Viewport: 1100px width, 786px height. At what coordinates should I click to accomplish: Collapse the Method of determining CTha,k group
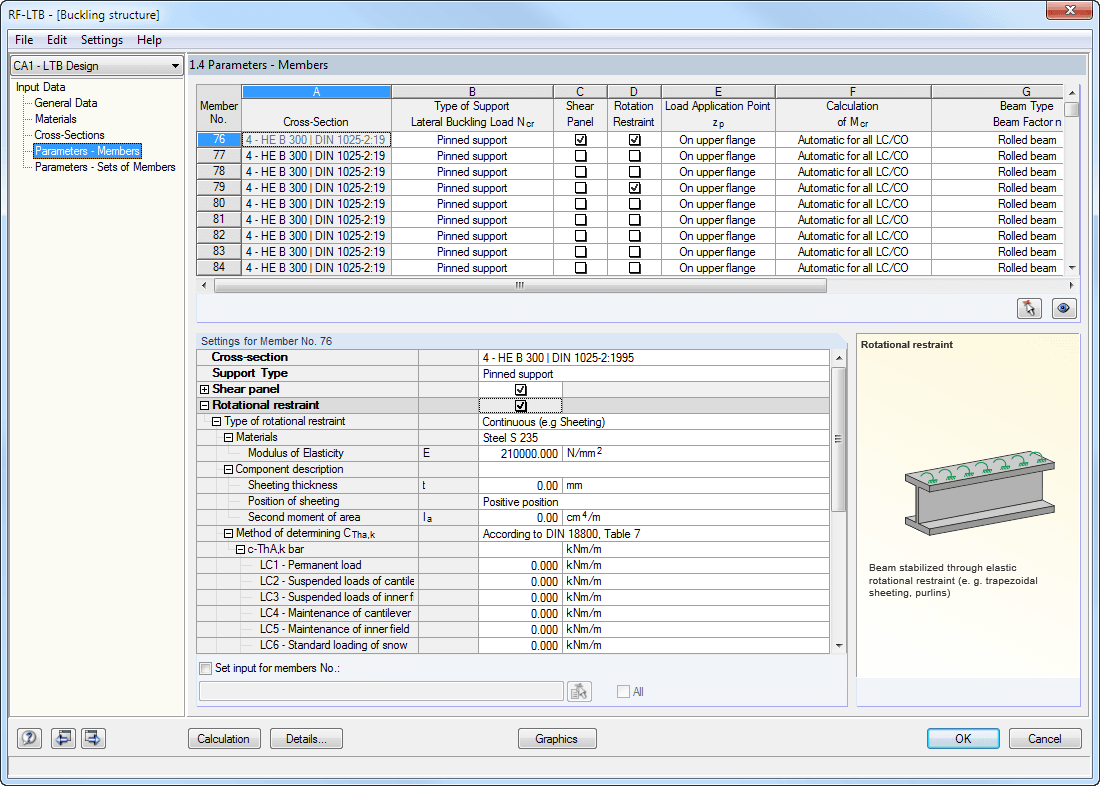pos(229,534)
